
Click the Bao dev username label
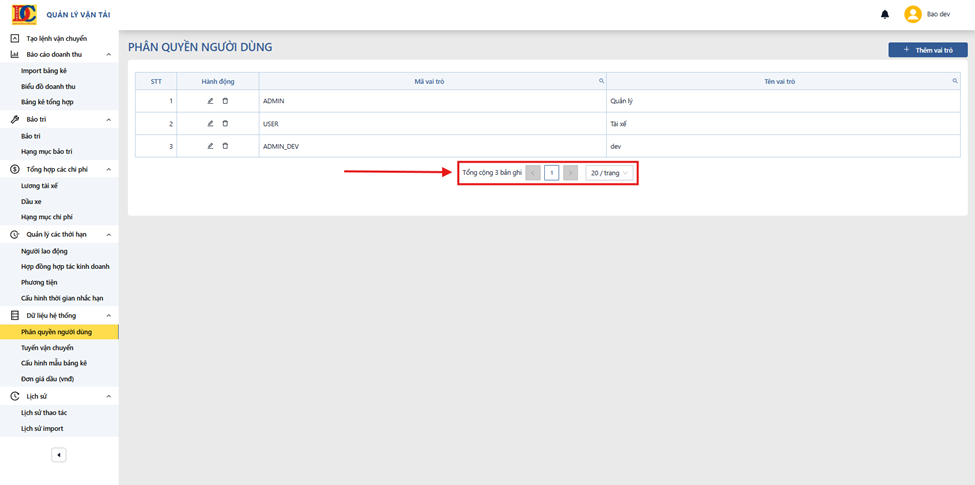[x=938, y=14]
